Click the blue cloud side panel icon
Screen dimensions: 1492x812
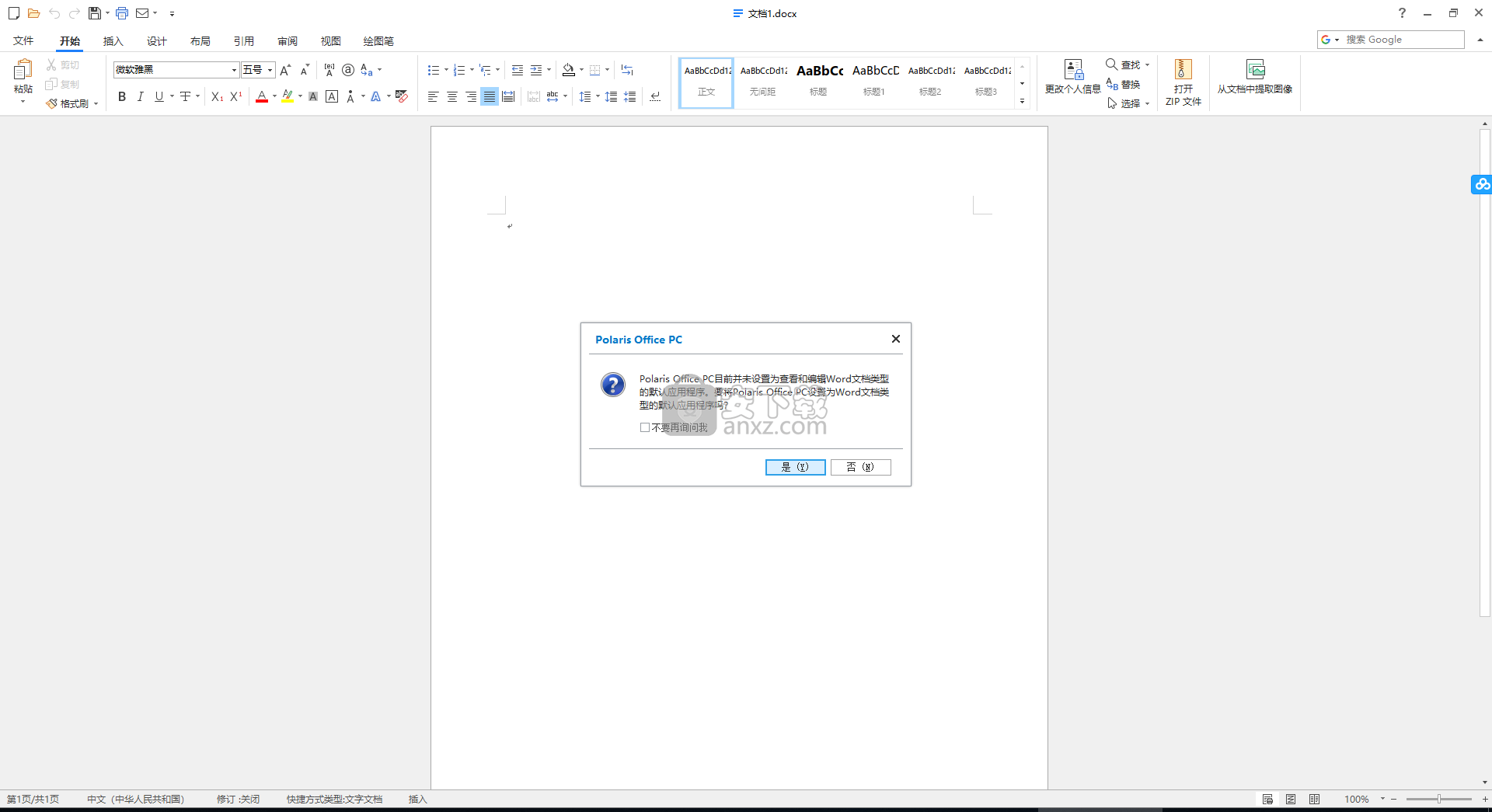click(1482, 184)
